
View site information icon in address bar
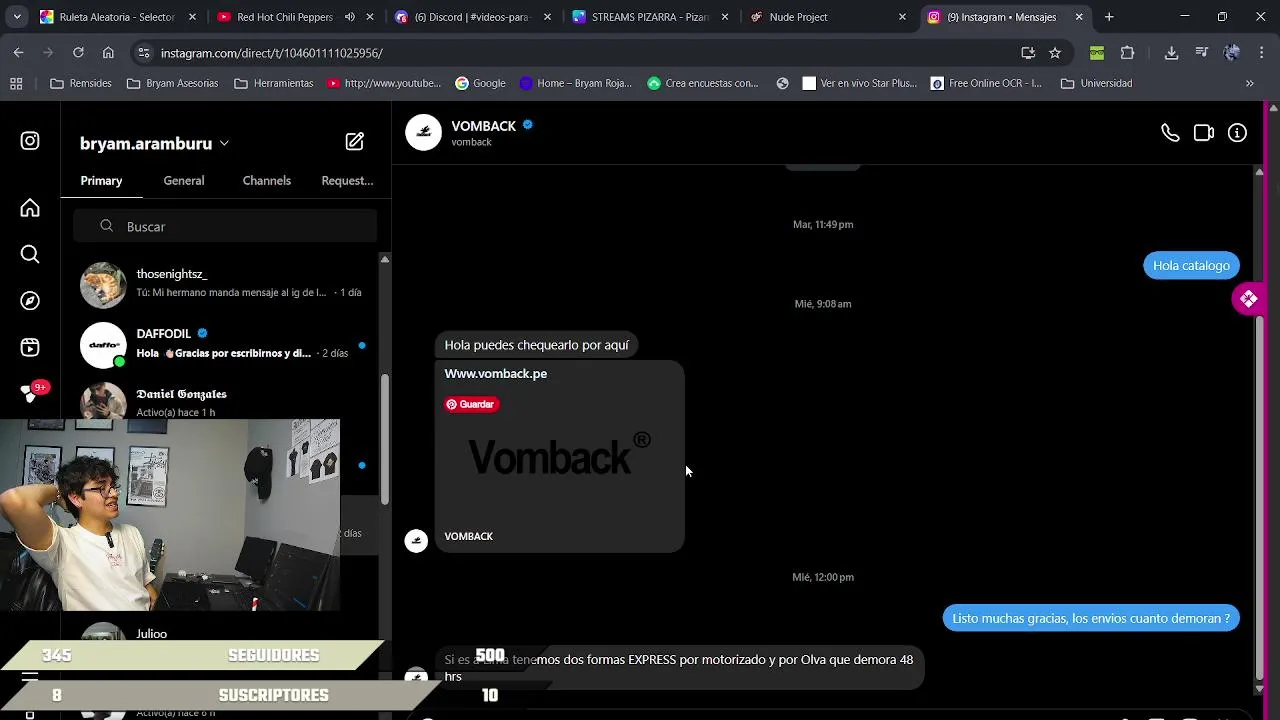(x=144, y=53)
